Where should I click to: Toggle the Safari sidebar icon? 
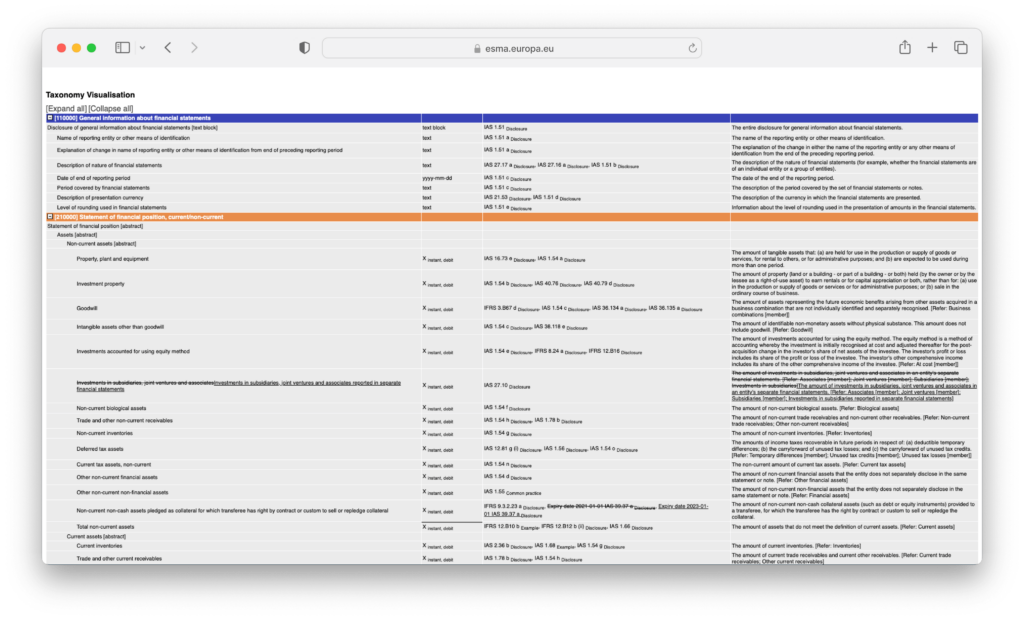[121, 47]
